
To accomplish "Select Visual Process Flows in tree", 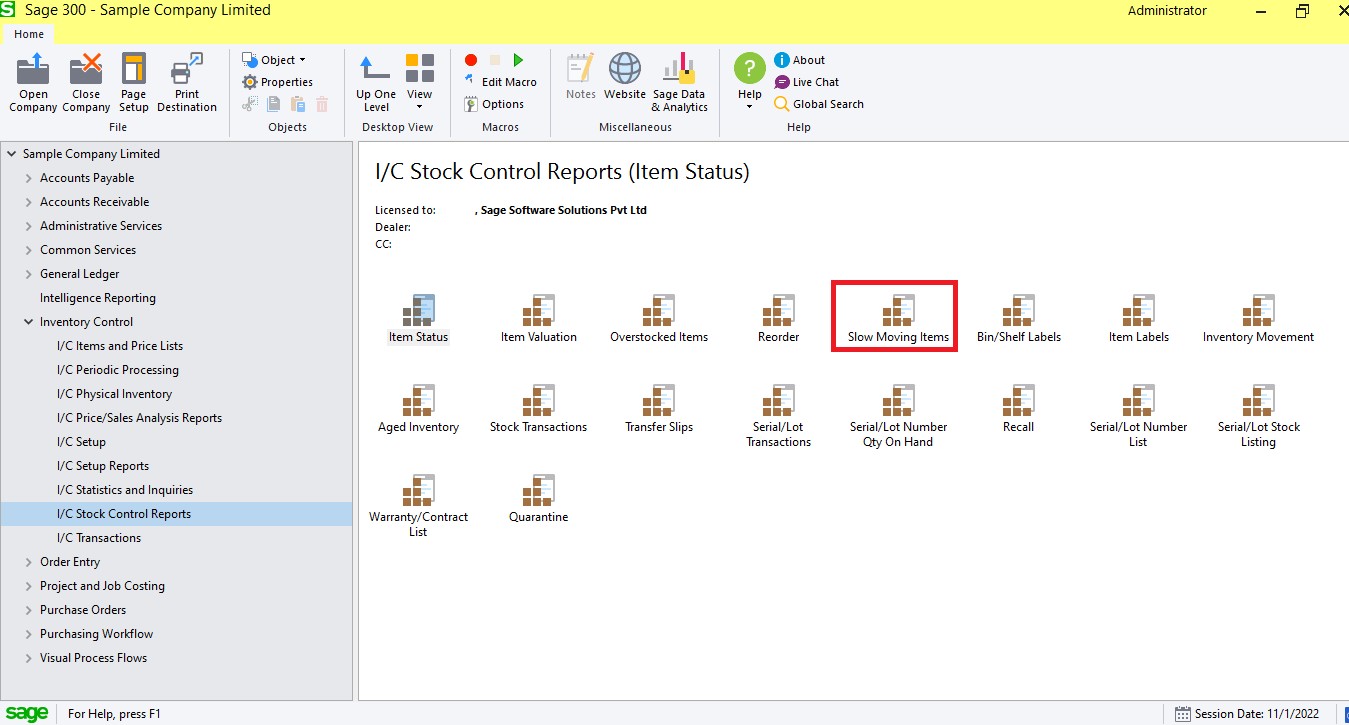I will click(93, 658).
